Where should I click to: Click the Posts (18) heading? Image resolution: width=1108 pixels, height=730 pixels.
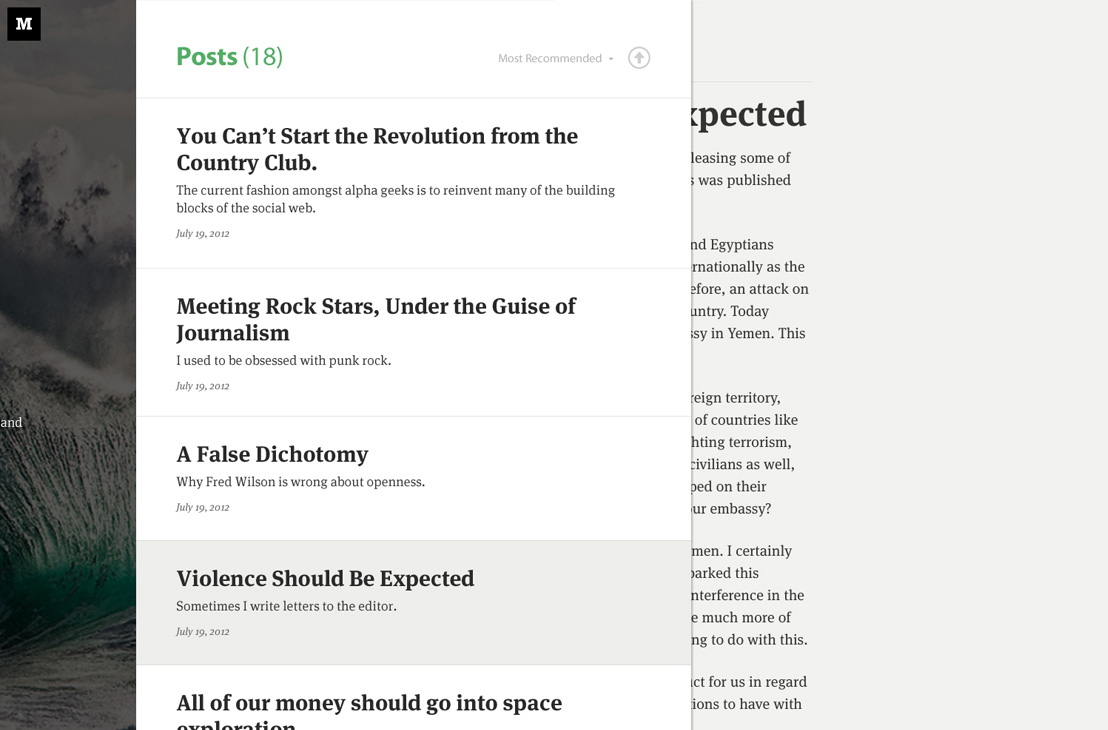(230, 57)
